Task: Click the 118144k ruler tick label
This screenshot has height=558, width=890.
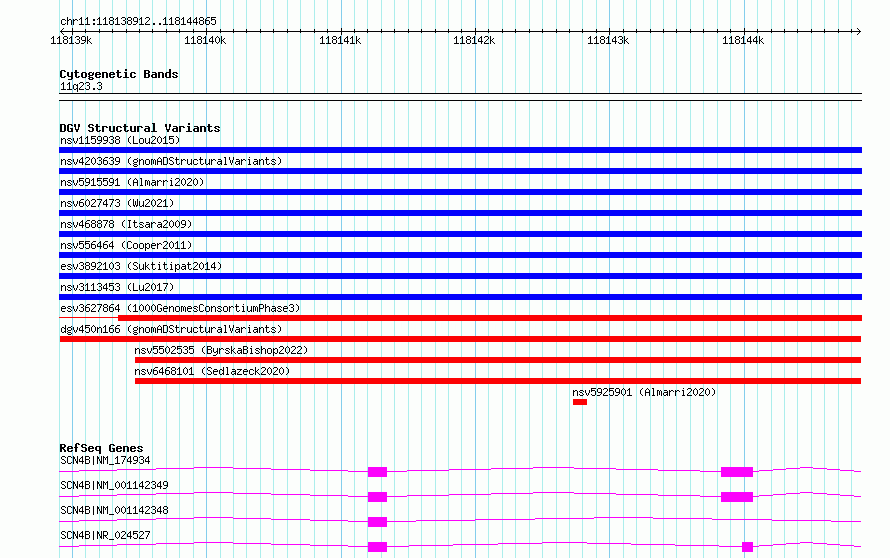Action: [743, 40]
